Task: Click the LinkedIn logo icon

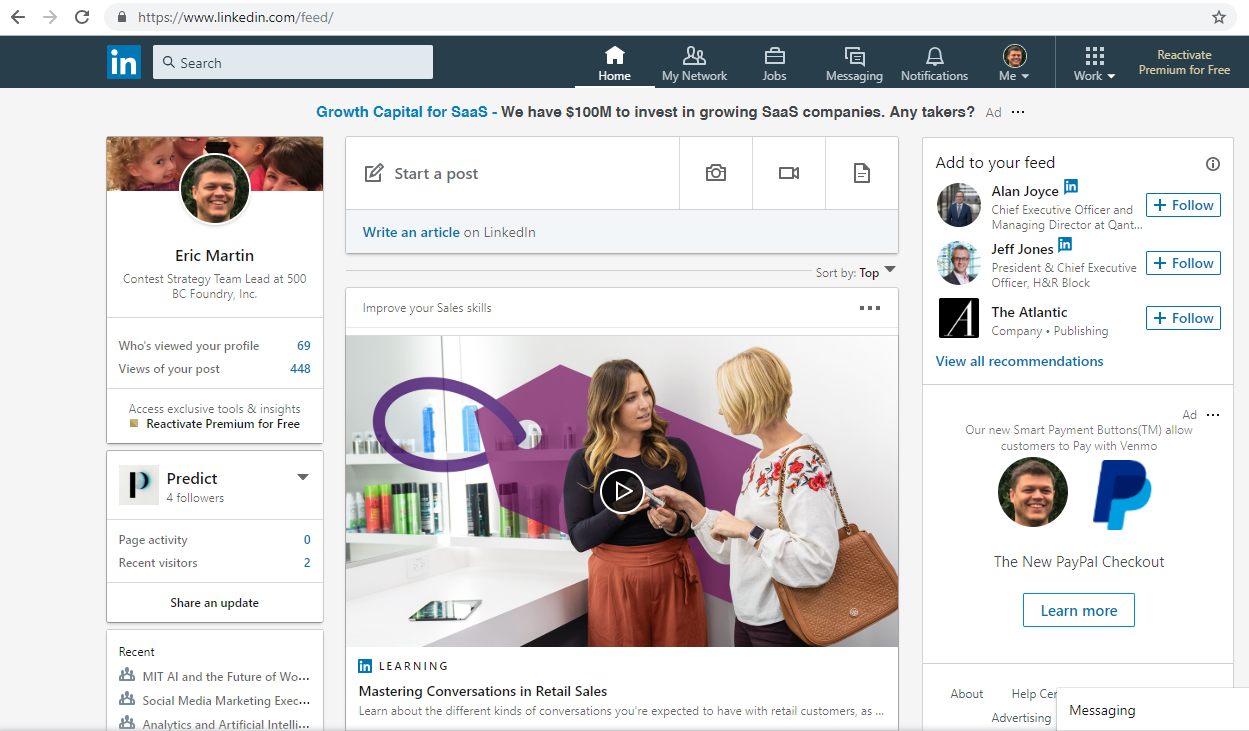Action: point(124,62)
